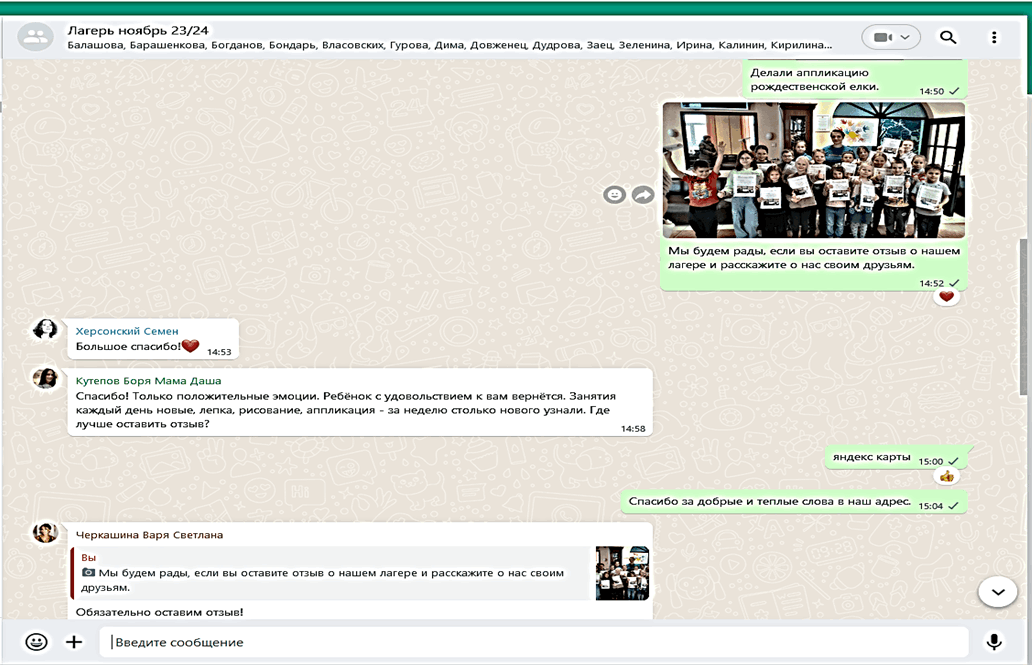Image resolution: width=1033 pixels, height=665 pixels.
Task: React to the photo with the emoji button
Action: (615, 194)
